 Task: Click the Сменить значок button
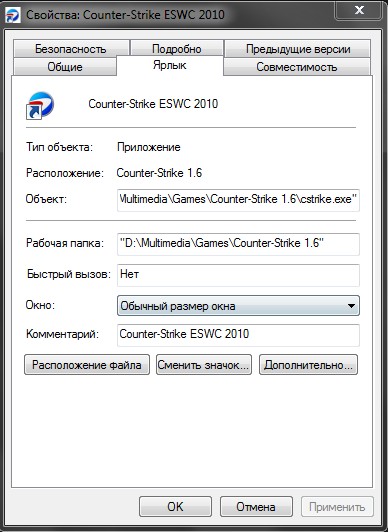coord(204,365)
